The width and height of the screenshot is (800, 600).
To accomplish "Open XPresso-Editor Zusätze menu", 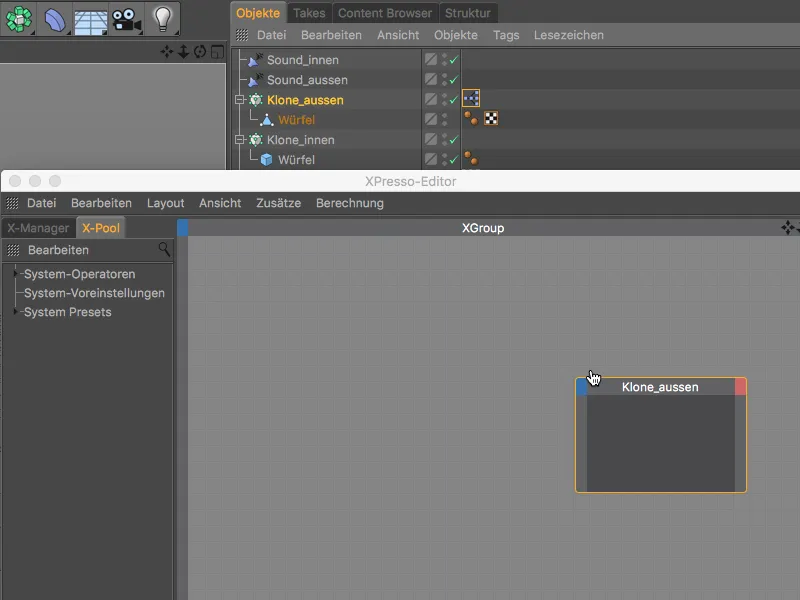I will pyautogui.click(x=279, y=203).
